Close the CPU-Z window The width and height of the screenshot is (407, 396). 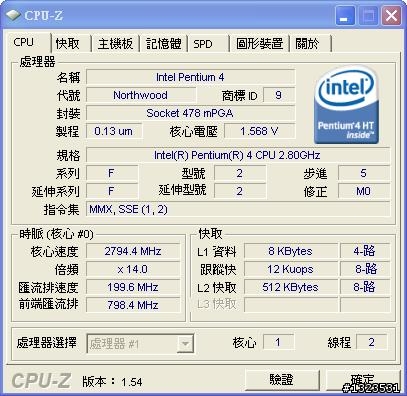point(391,16)
